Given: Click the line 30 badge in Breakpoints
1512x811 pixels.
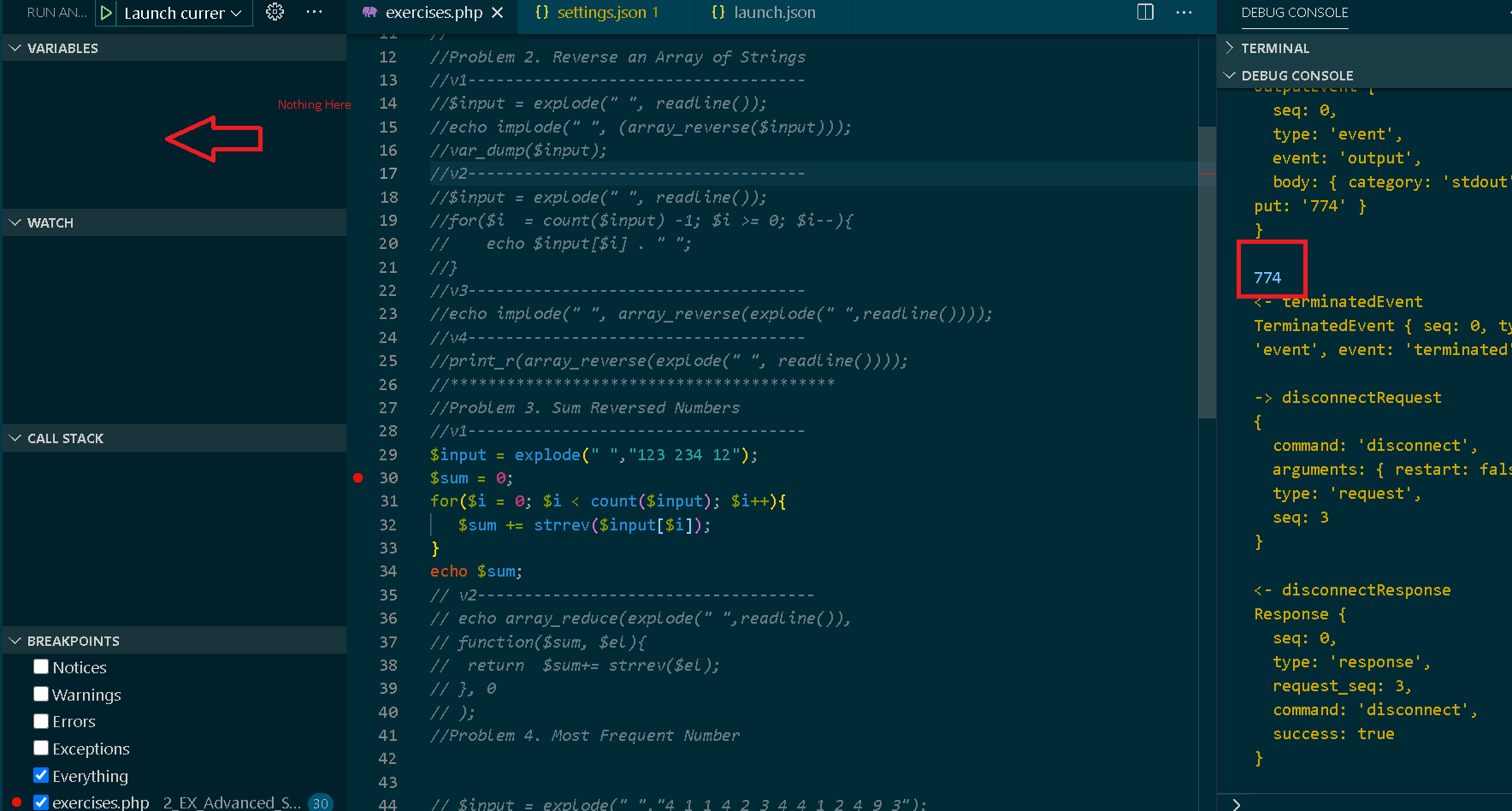Looking at the screenshot, I should (321, 802).
